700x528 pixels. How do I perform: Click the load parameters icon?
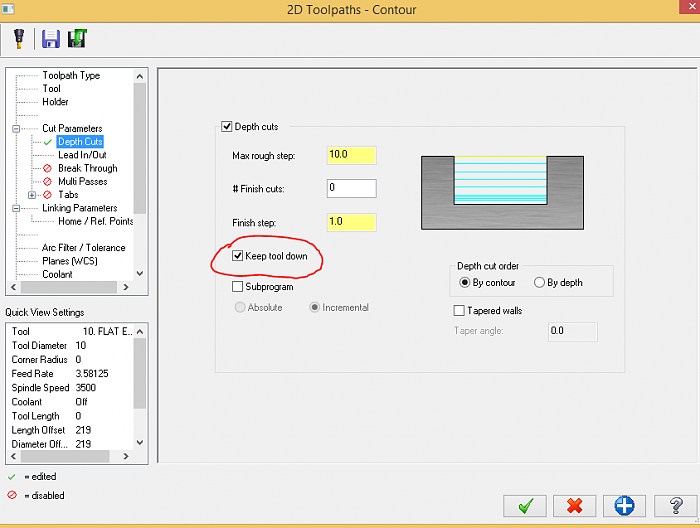(77, 39)
